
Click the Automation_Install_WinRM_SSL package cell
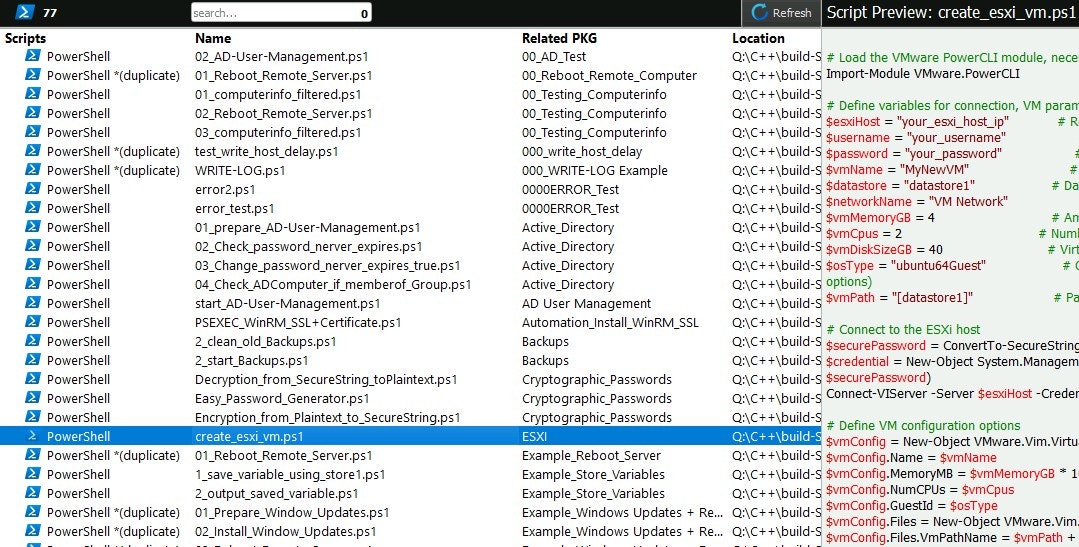tap(610, 322)
